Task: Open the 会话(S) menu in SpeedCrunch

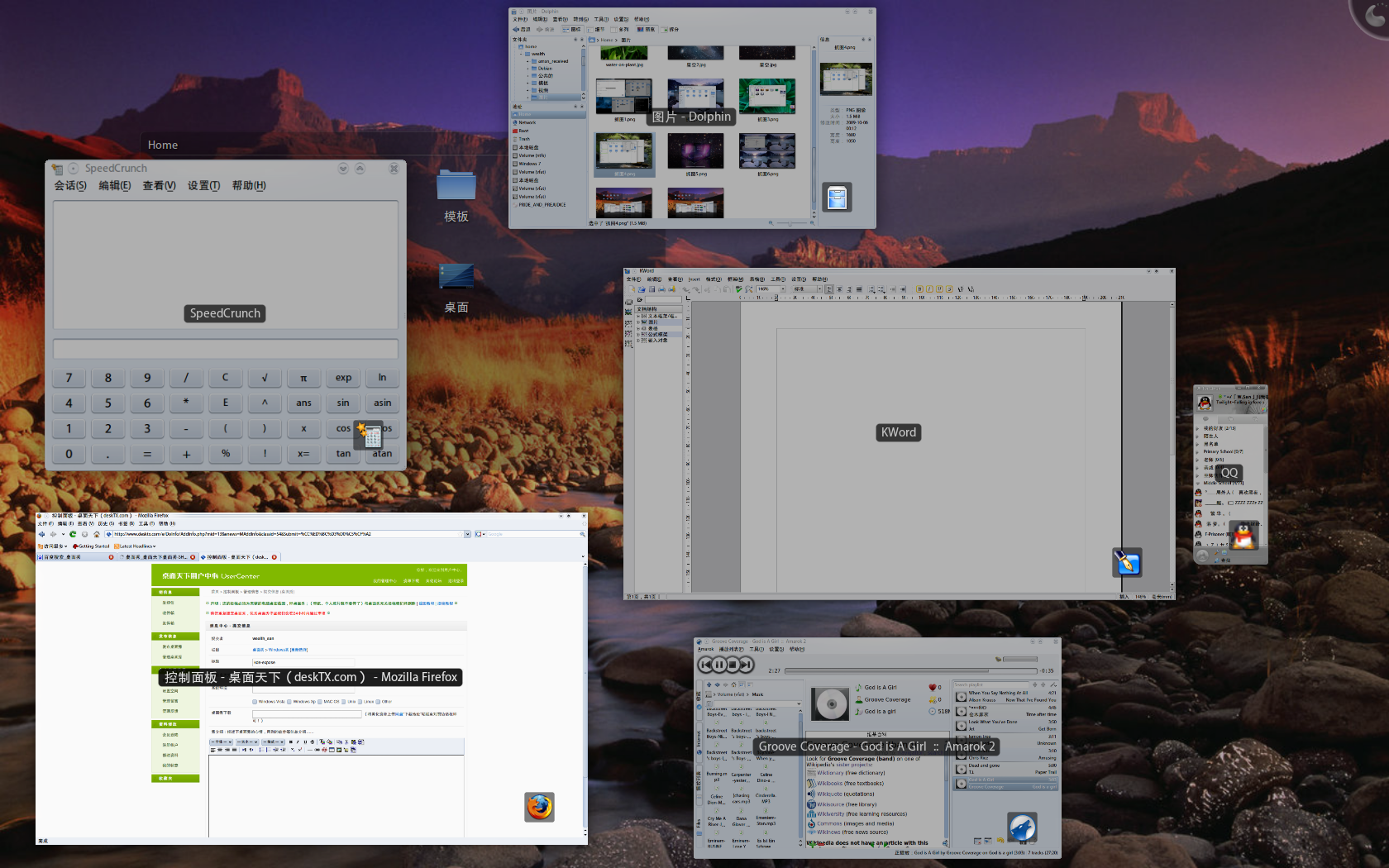Action: pyautogui.click(x=70, y=186)
